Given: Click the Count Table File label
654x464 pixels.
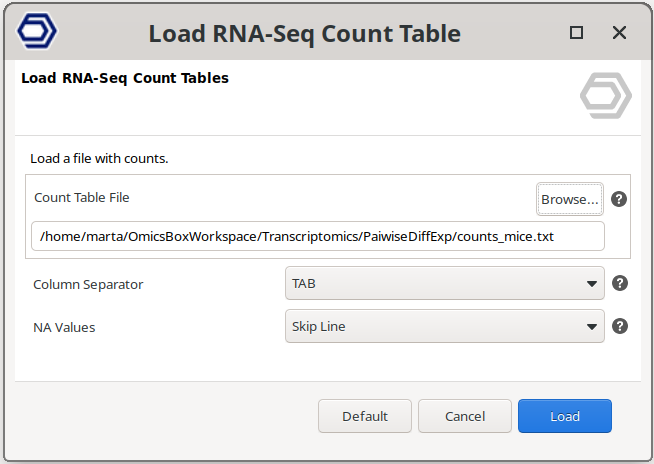Looking at the screenshot, I should pos(82,198).
